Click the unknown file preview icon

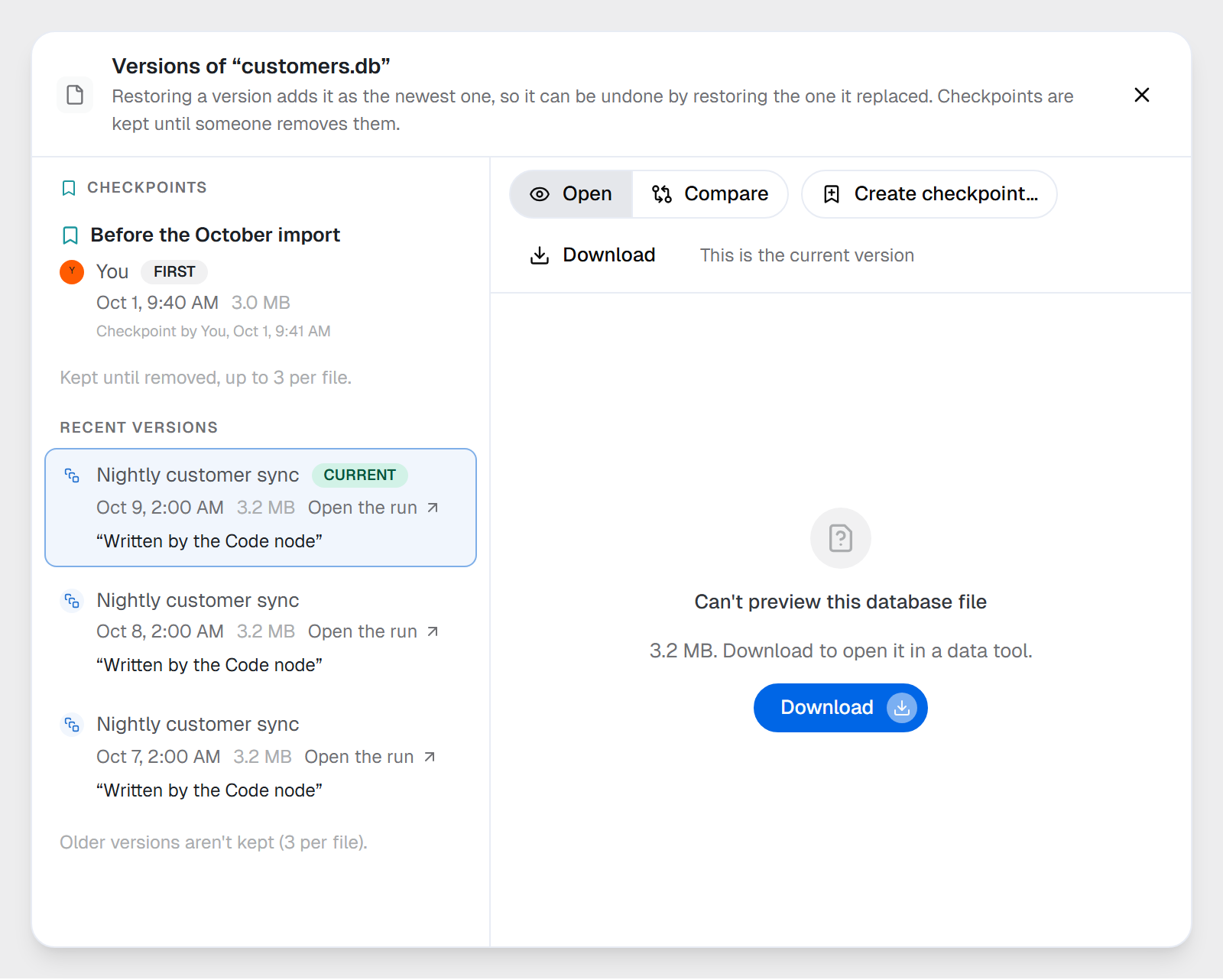coord(841,538)
